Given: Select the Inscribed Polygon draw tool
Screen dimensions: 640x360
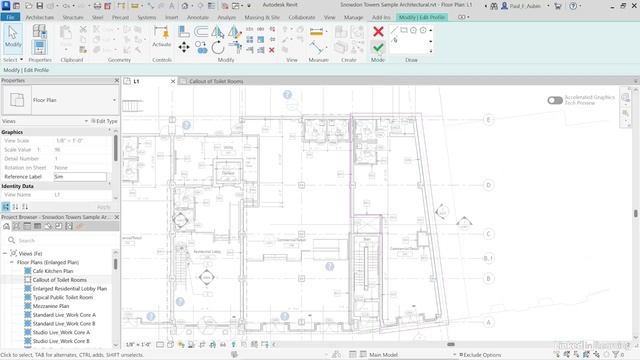Looking at the screenshot, I should (x=413, y=30).
